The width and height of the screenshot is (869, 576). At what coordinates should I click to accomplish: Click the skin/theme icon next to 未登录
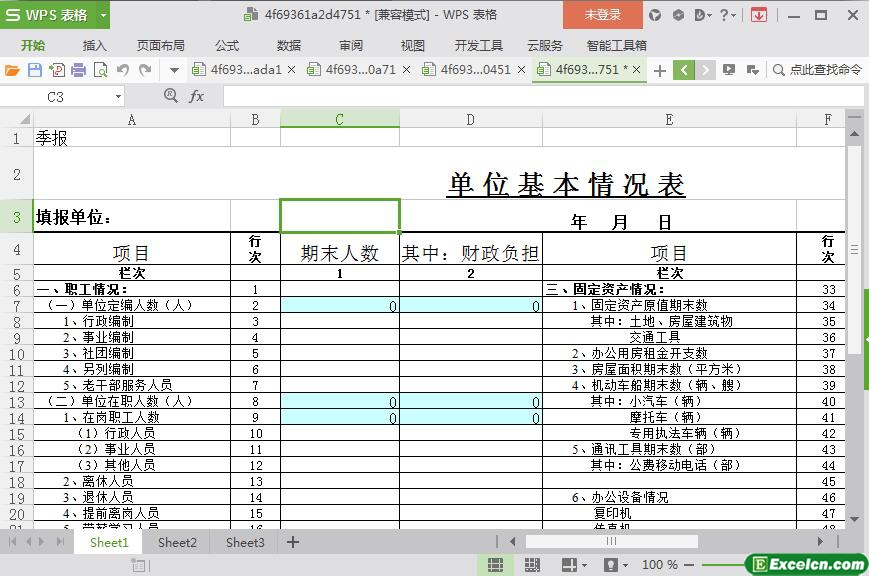[x=655, y=15]
